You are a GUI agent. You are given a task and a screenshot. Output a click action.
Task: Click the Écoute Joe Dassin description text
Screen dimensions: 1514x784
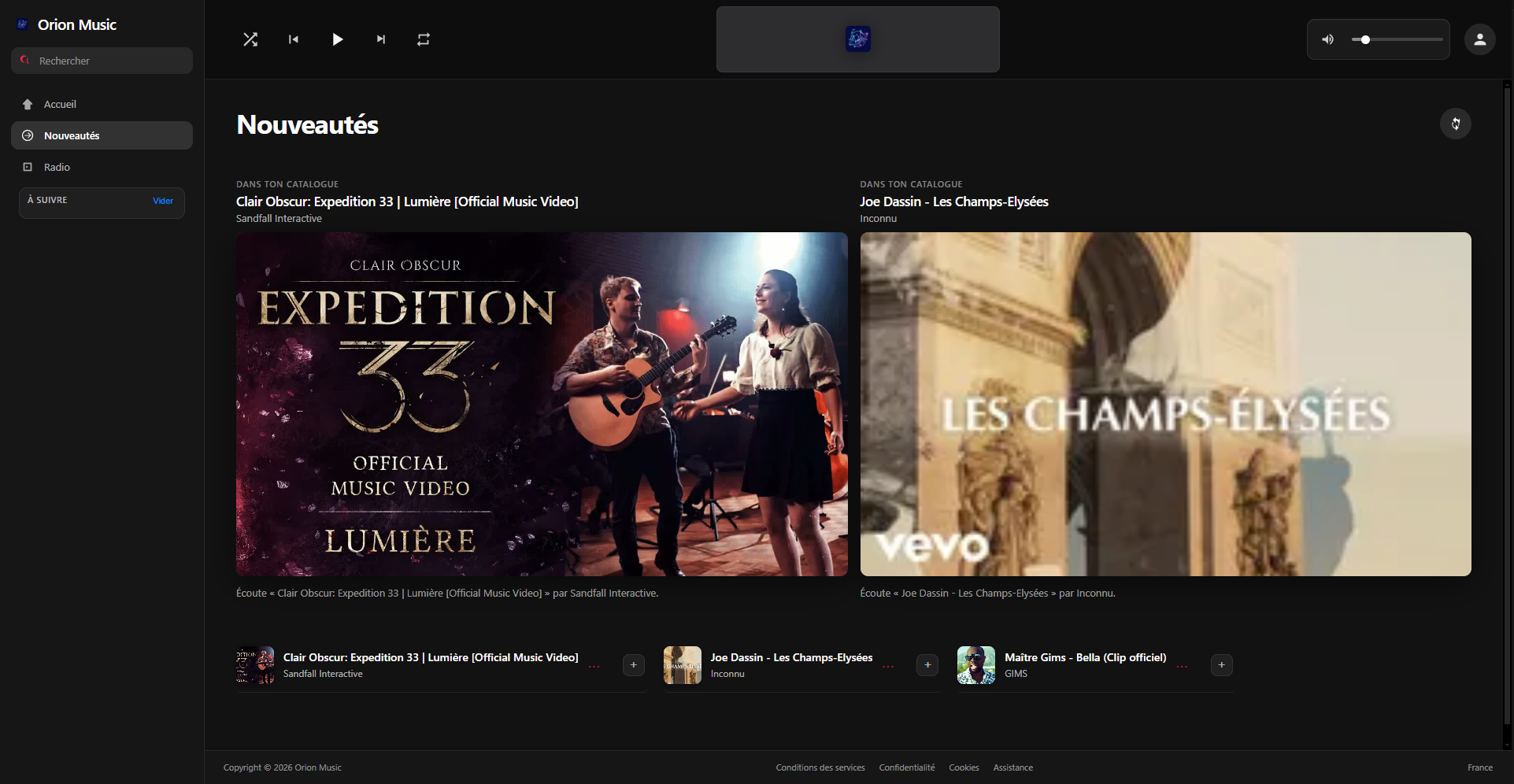(988, 594)
